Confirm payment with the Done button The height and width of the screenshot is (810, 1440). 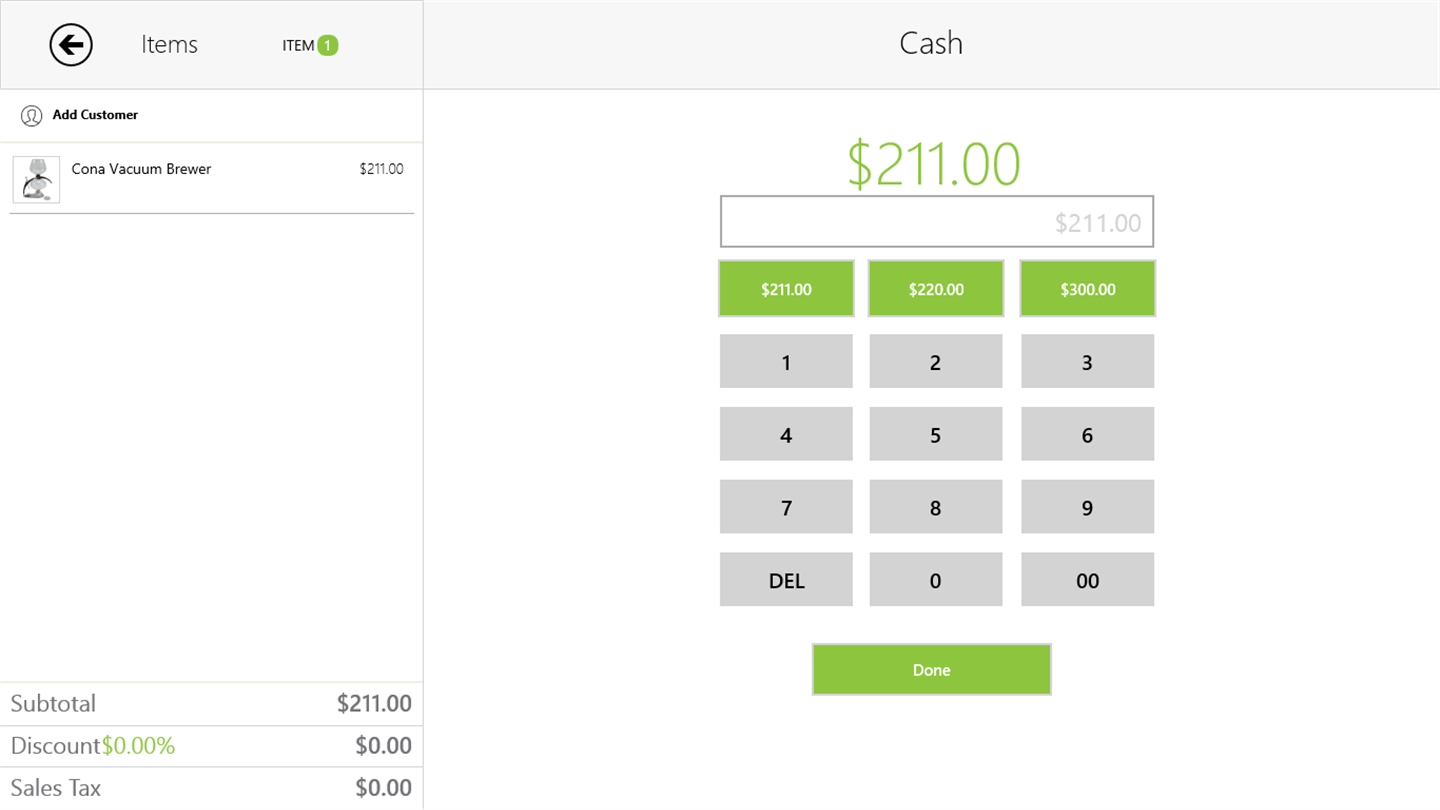931,669
